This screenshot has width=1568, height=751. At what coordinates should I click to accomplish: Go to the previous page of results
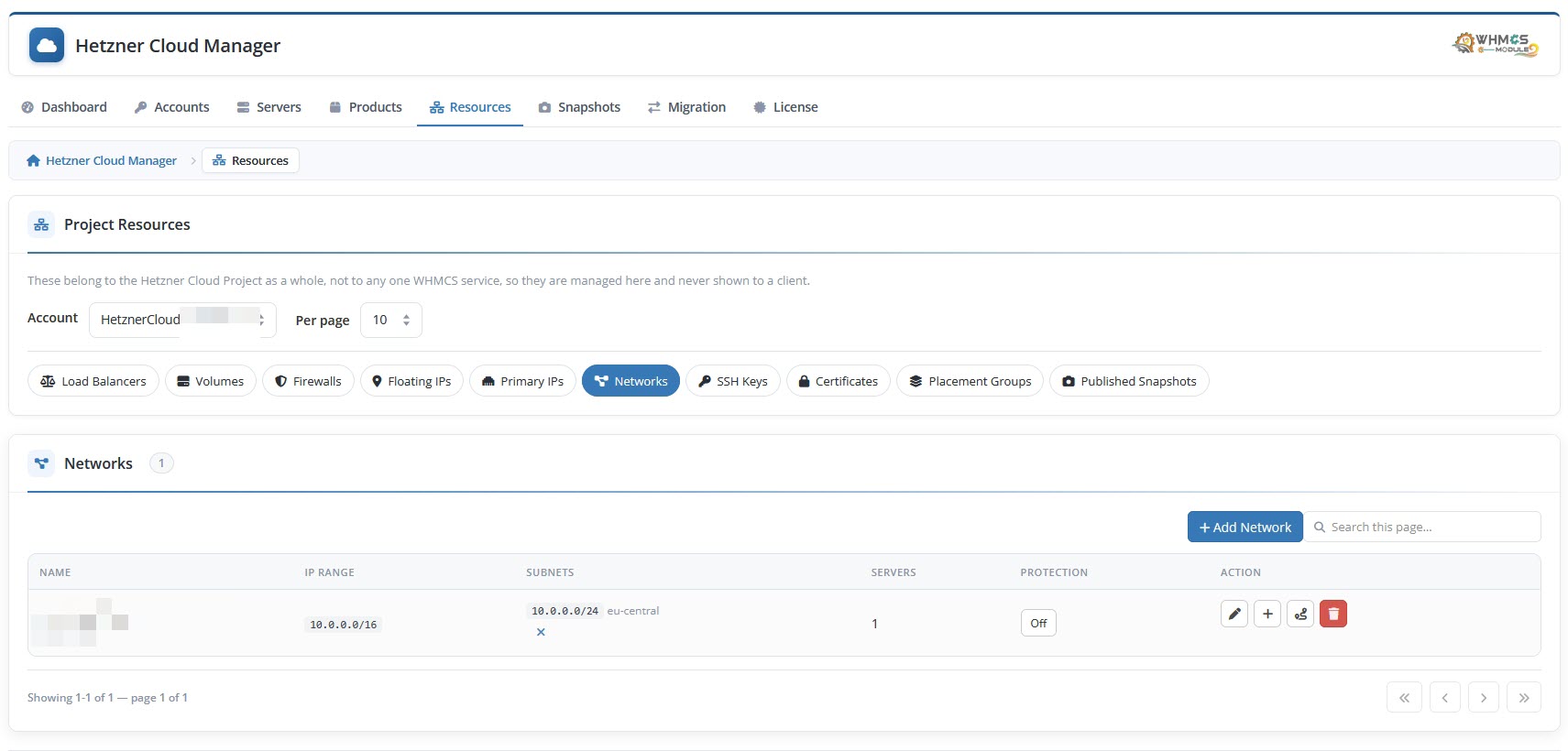click(x=1444, y=697)
